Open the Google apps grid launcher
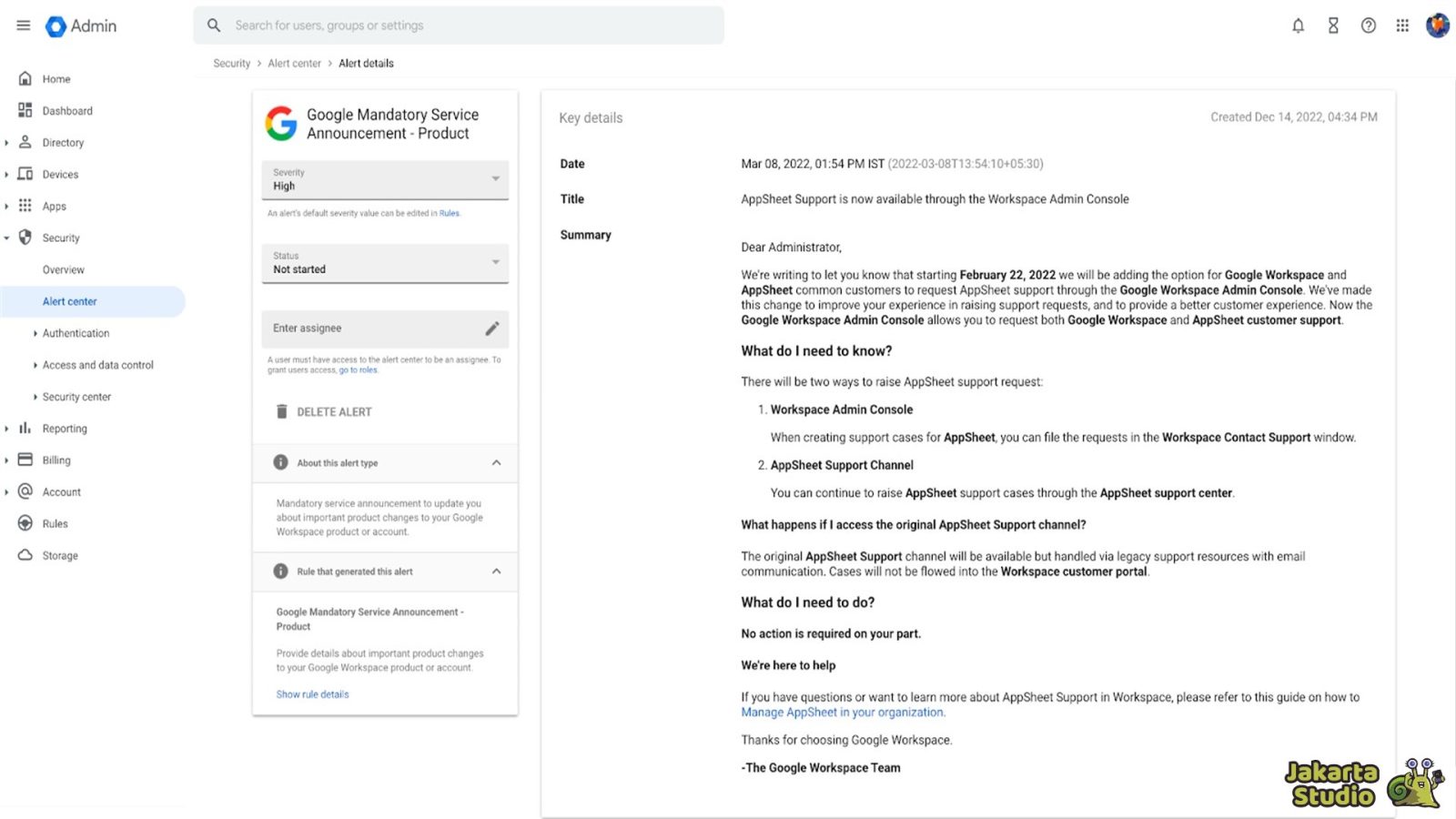 point(1402,25)
